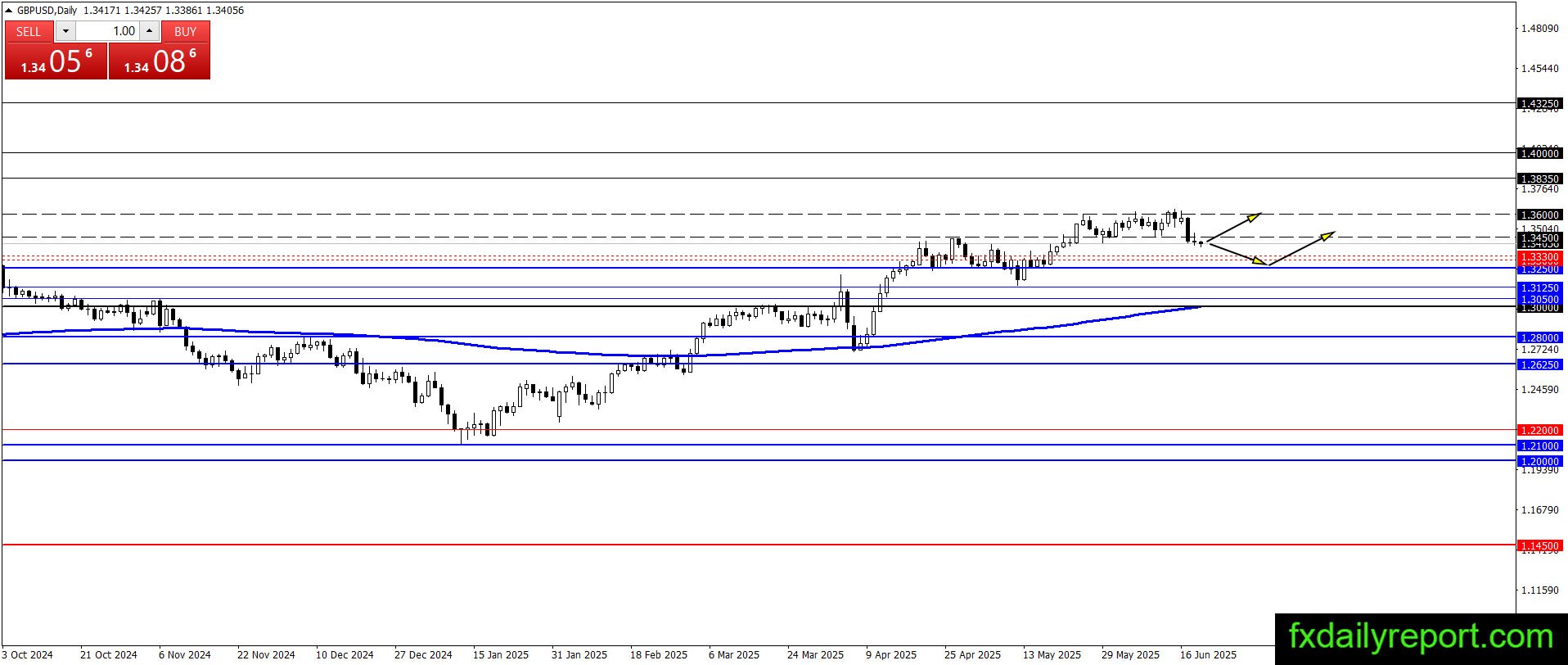
Task: Click the SELL button
Action: (29, 31)
